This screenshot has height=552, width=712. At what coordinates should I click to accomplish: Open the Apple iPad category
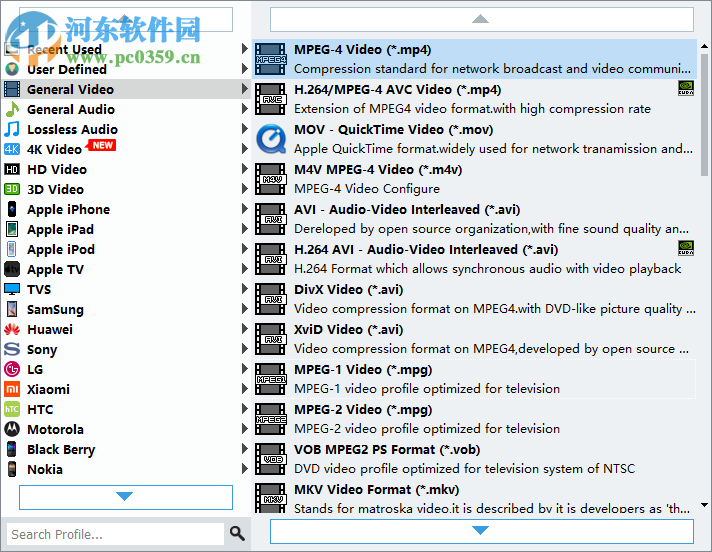pyautogui.click(x=127, y=229)
